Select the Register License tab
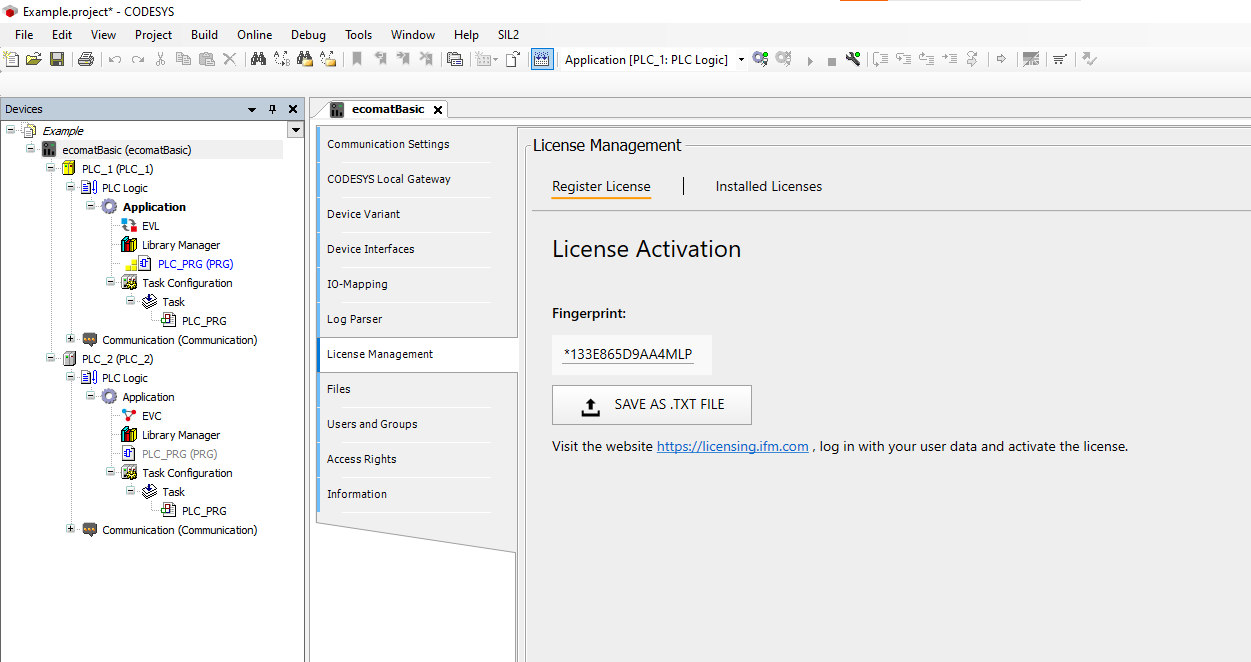 point(601,187)
